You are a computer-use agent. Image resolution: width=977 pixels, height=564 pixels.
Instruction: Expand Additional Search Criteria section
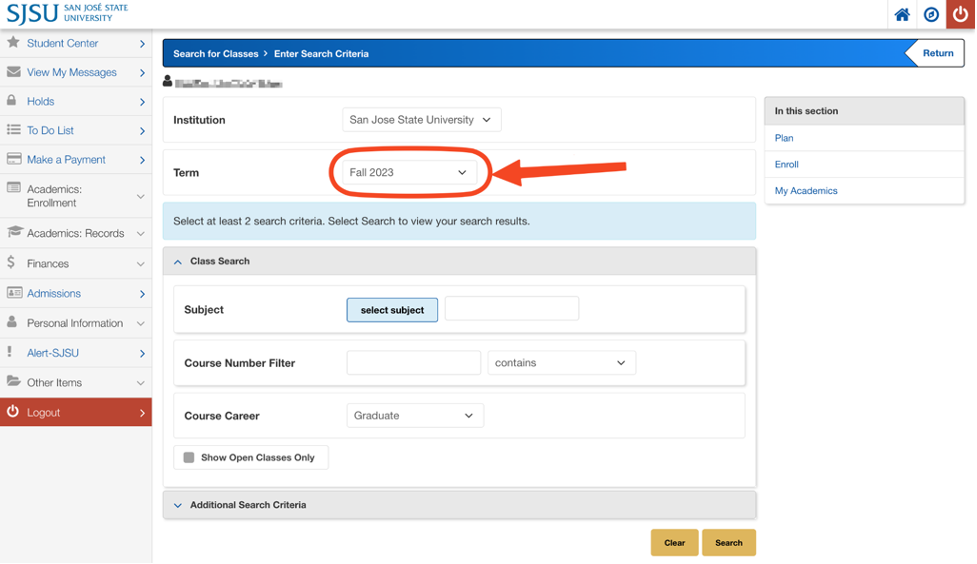(248, 505)
